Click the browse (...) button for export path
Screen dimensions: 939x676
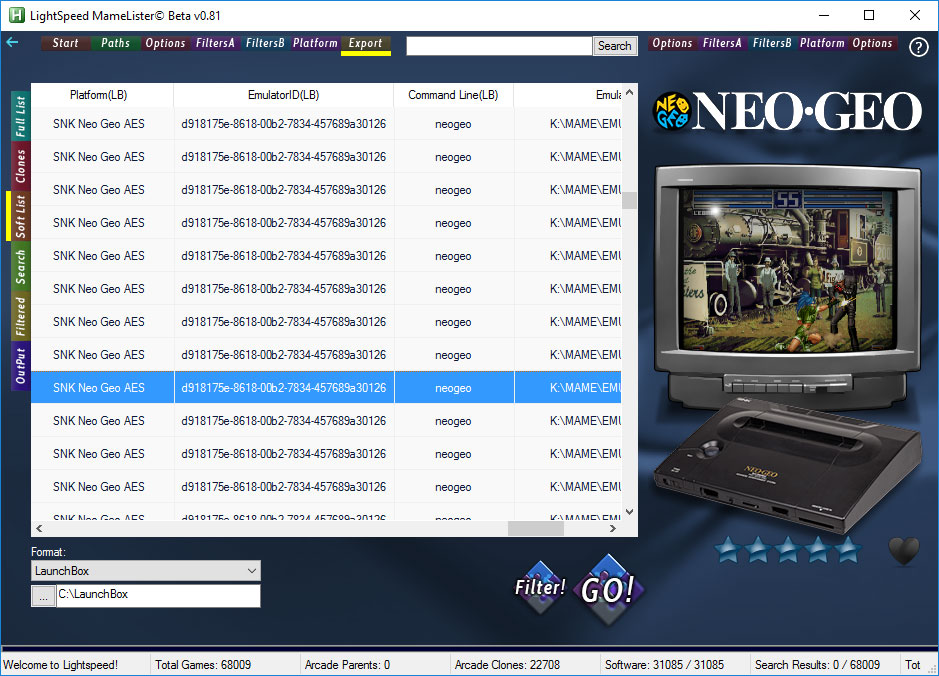(43, 596)
